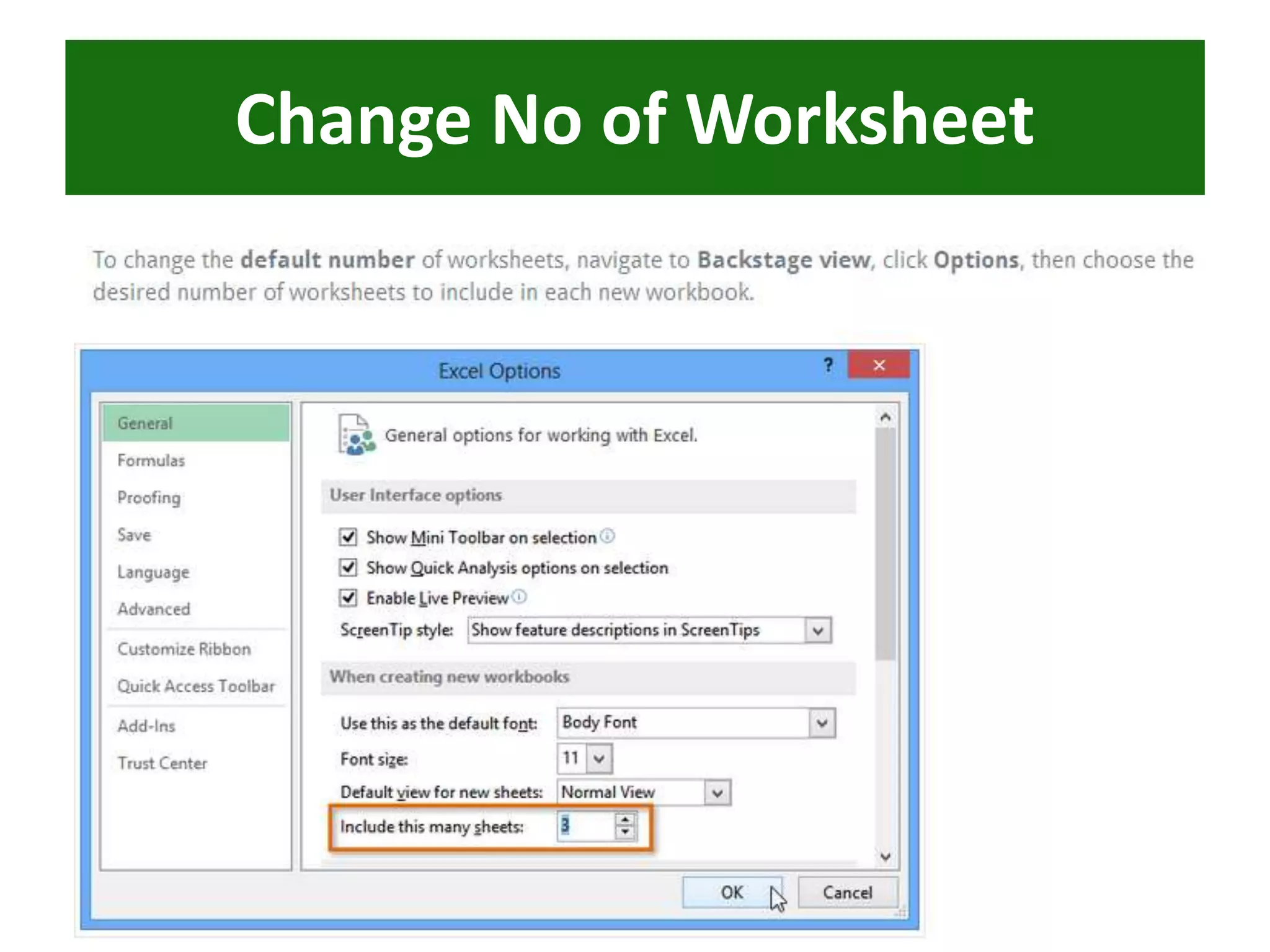Click the help question mark icon
Viewport: 1270px width, 952px height.
[x=828, y=365]
